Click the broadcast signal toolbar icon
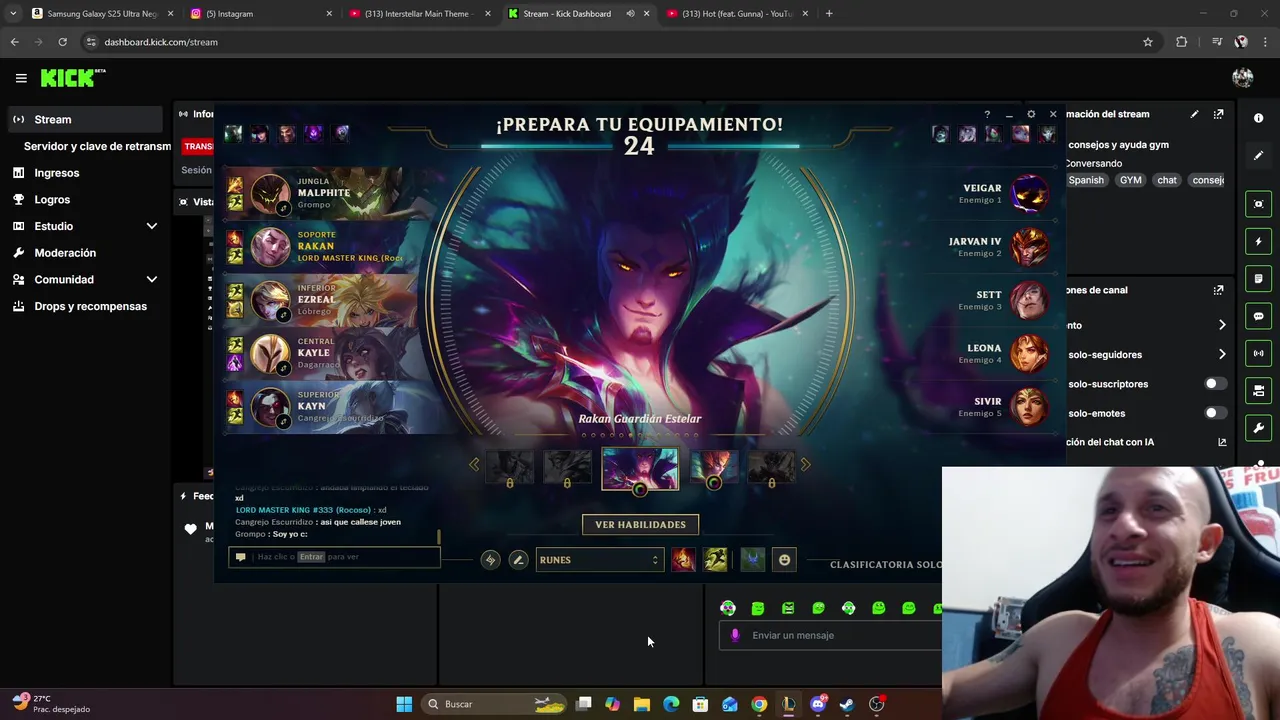Image resolution: width=1280 pixels, height=720 pixels. (1259, 353)
